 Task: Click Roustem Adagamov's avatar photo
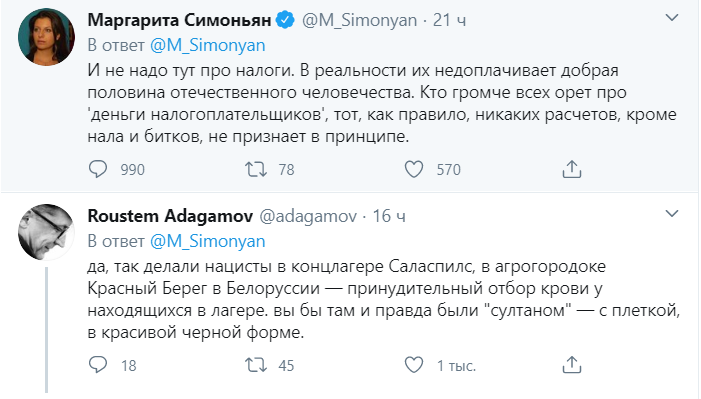[x=46, y=233]
